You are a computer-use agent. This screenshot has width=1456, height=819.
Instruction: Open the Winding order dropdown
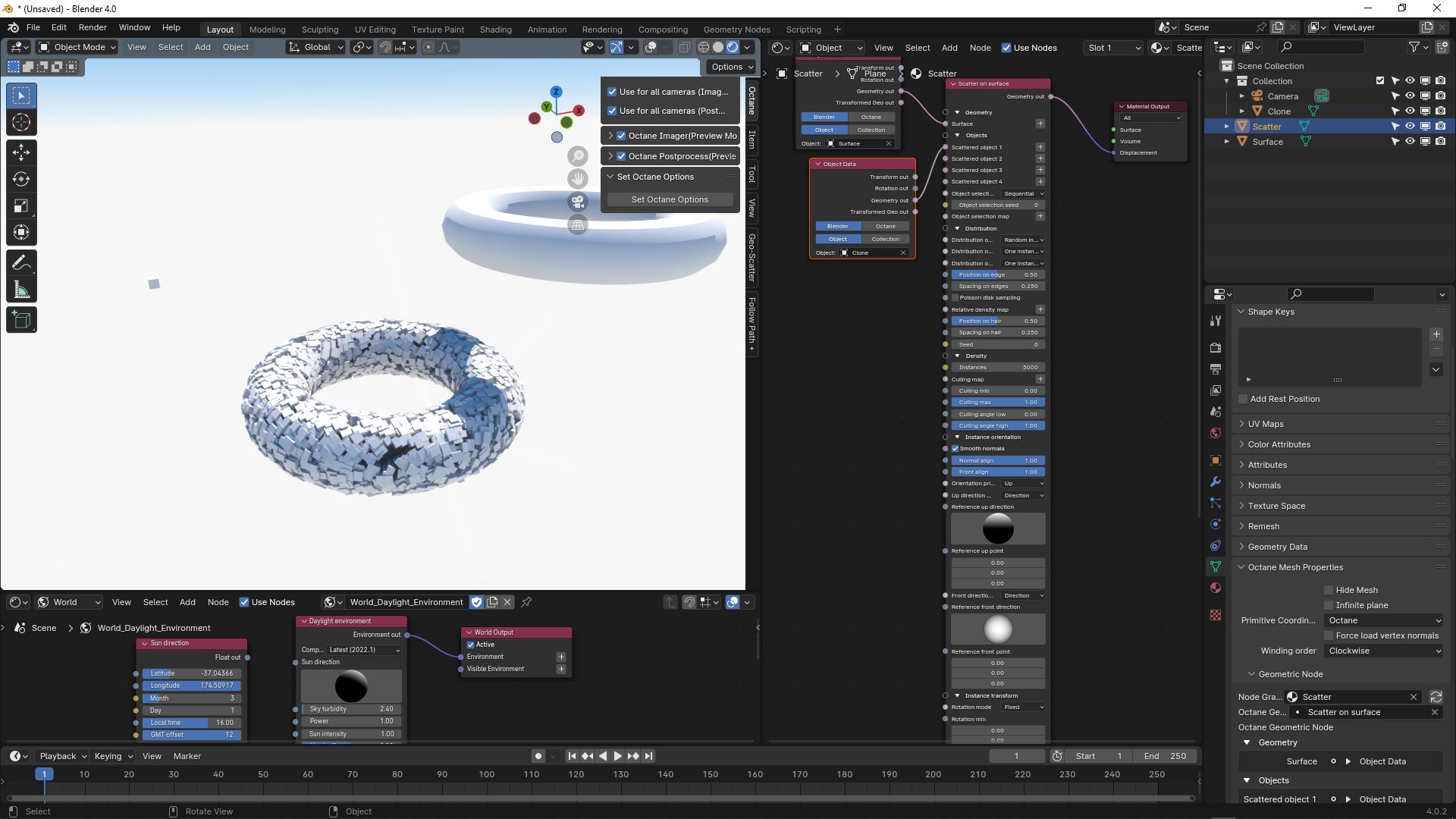click(1384, 651)
